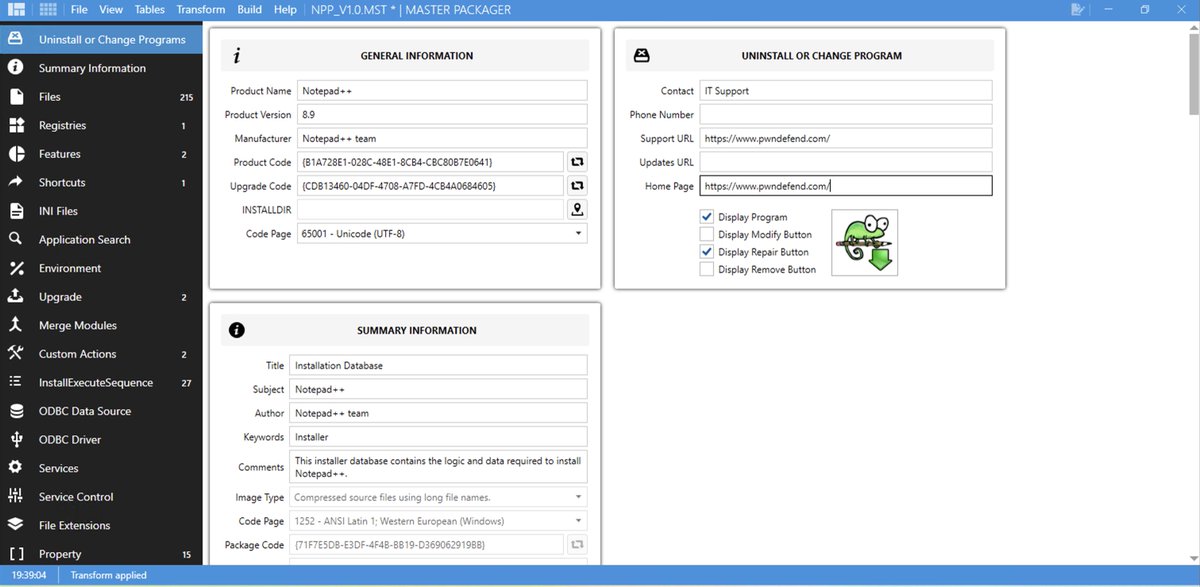This screenshot has height=587, width=1200.
Task: Regenerate the Package Code GUID
Action: [x=577, y=545]
